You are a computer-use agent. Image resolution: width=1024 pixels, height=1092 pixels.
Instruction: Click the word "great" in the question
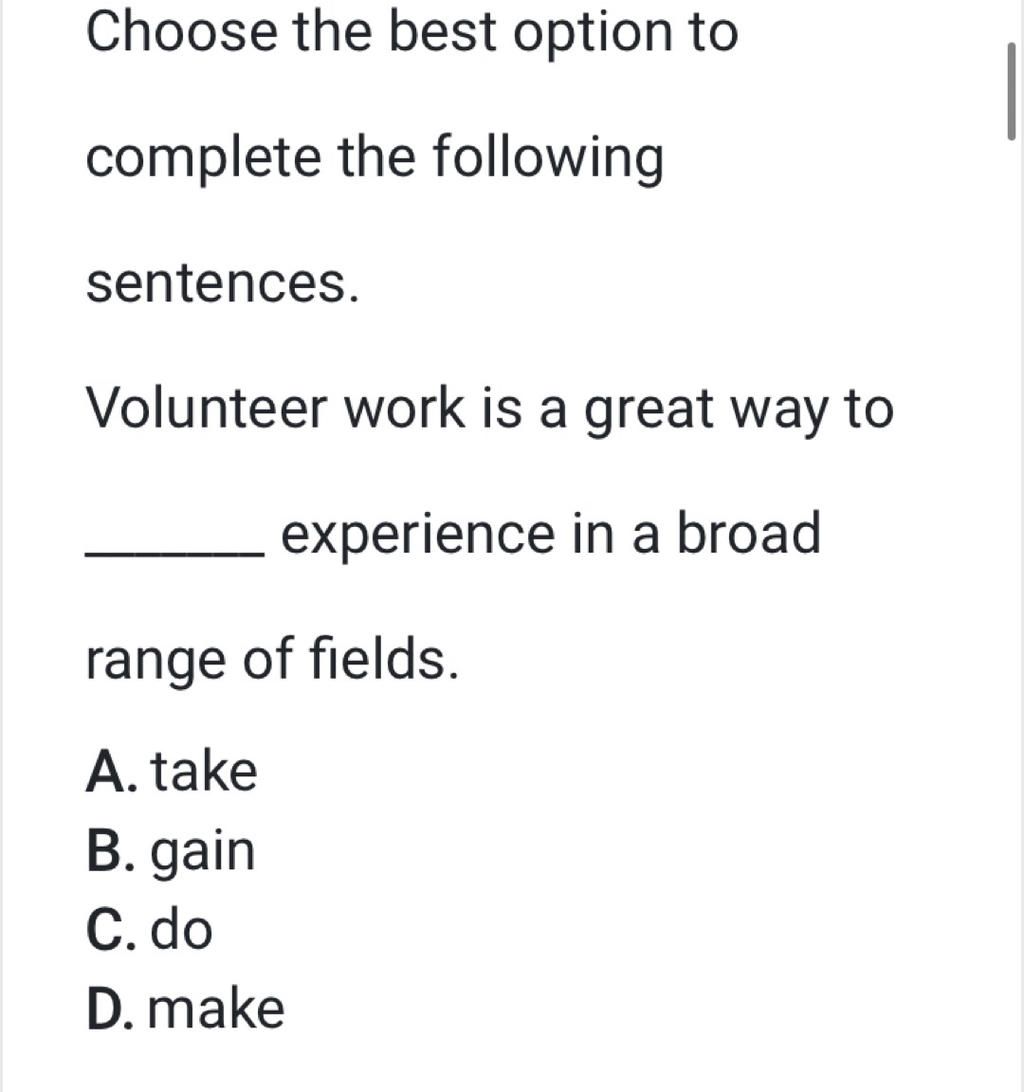(x=649, y=411)
